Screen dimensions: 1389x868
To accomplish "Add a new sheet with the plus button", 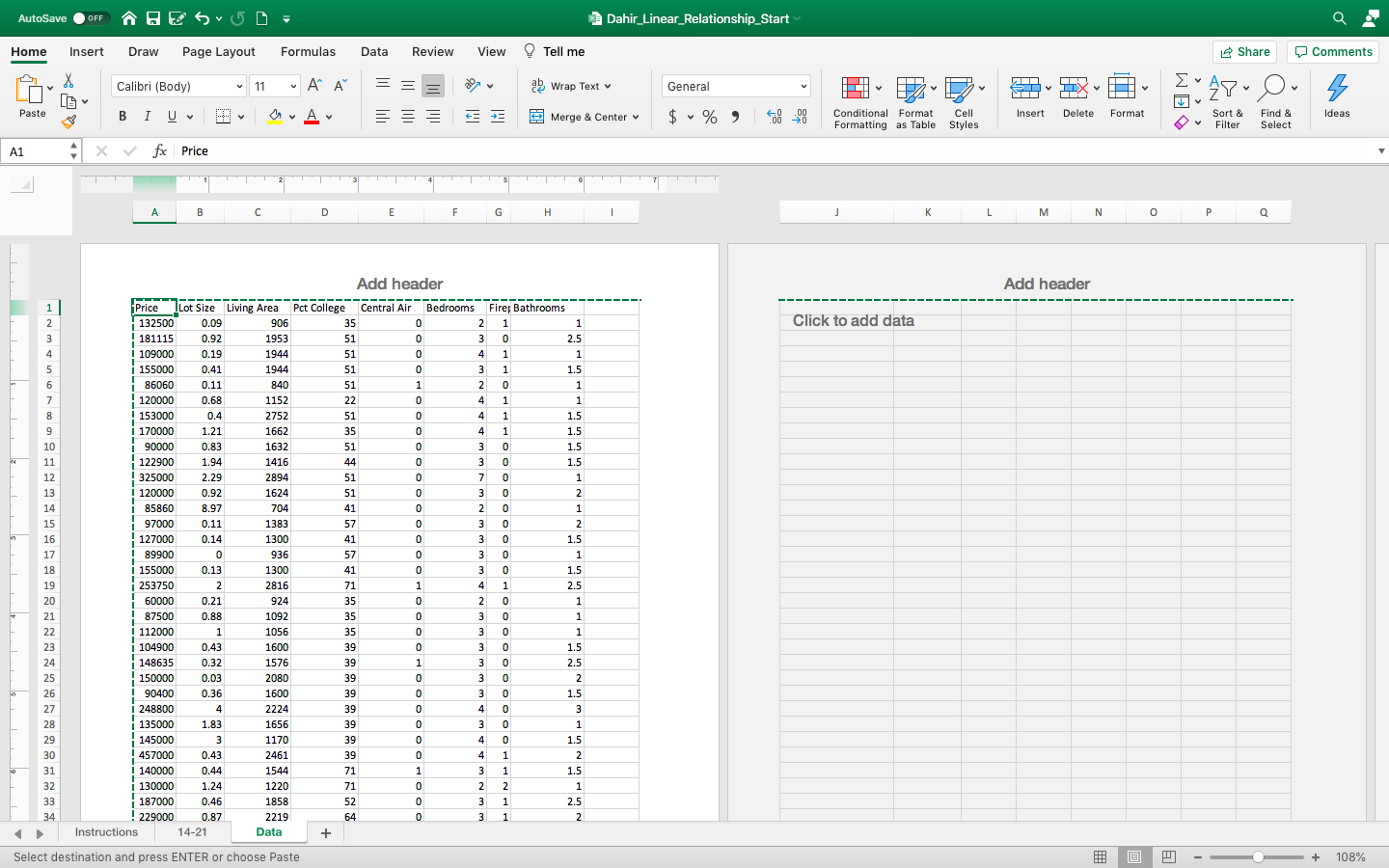I will click(326, 832).
